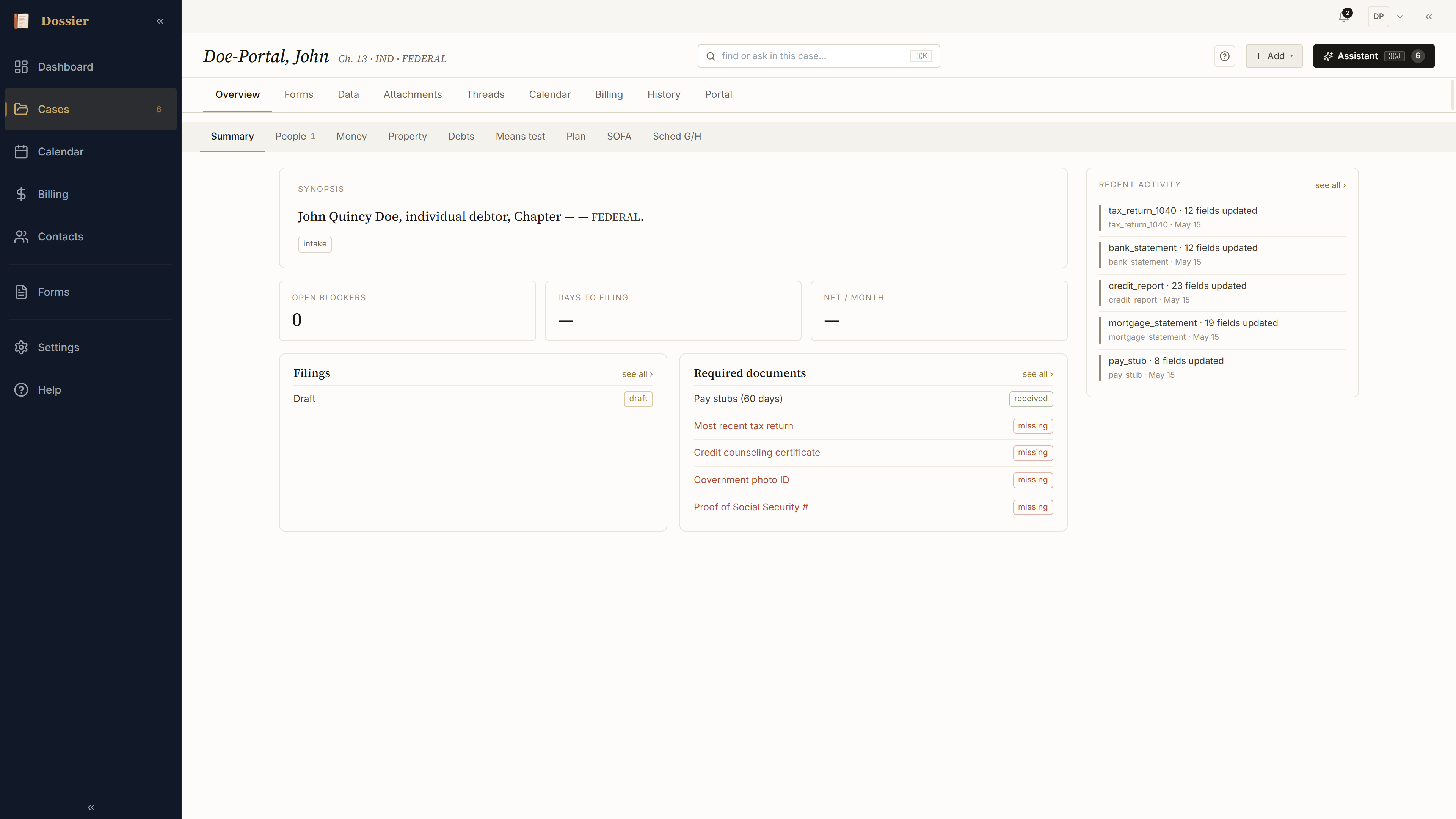
Task: Open Help in the sidebar
Action: [91, 389]
